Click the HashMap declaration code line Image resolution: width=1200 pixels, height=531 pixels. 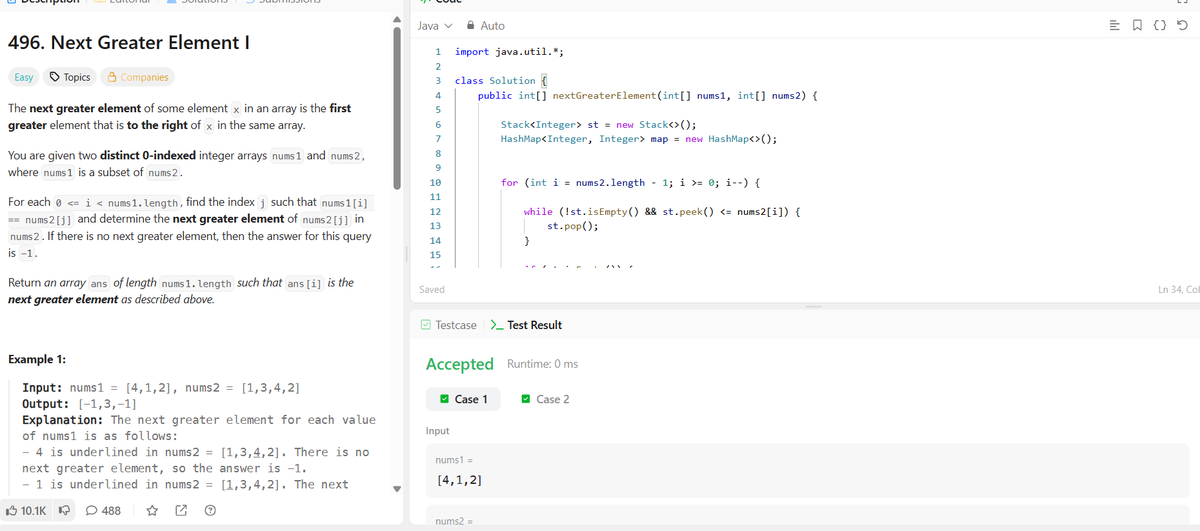click(638, 139)
